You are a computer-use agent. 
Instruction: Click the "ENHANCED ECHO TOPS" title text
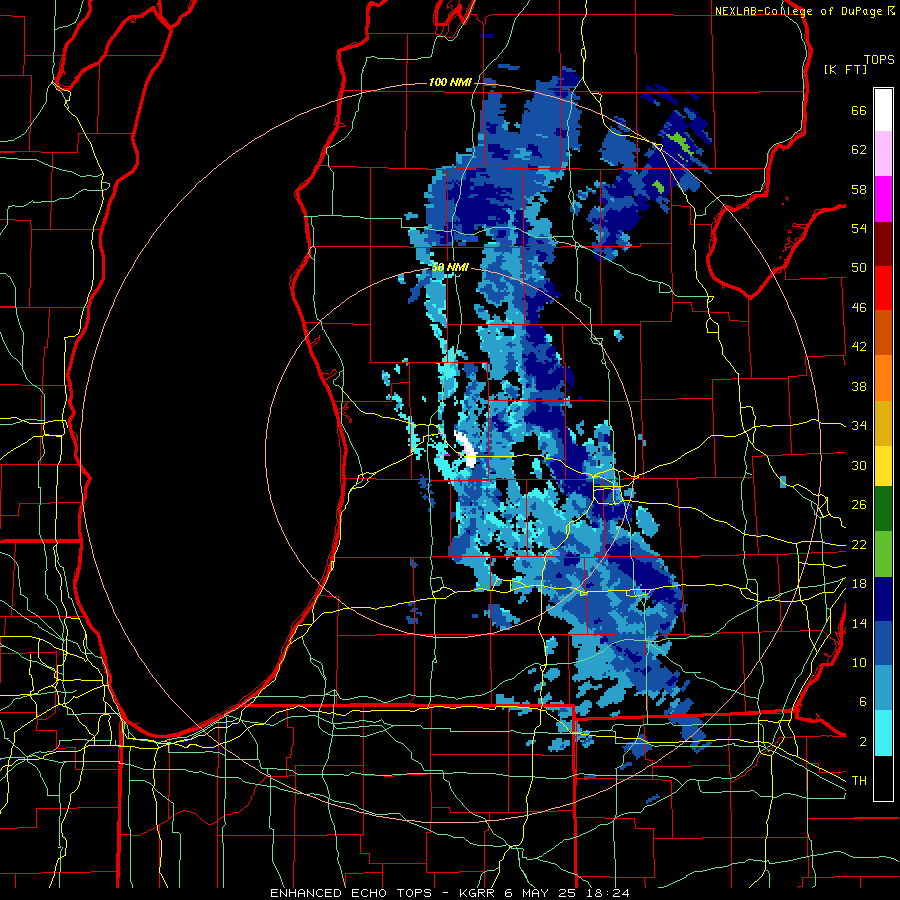point(351,893)
